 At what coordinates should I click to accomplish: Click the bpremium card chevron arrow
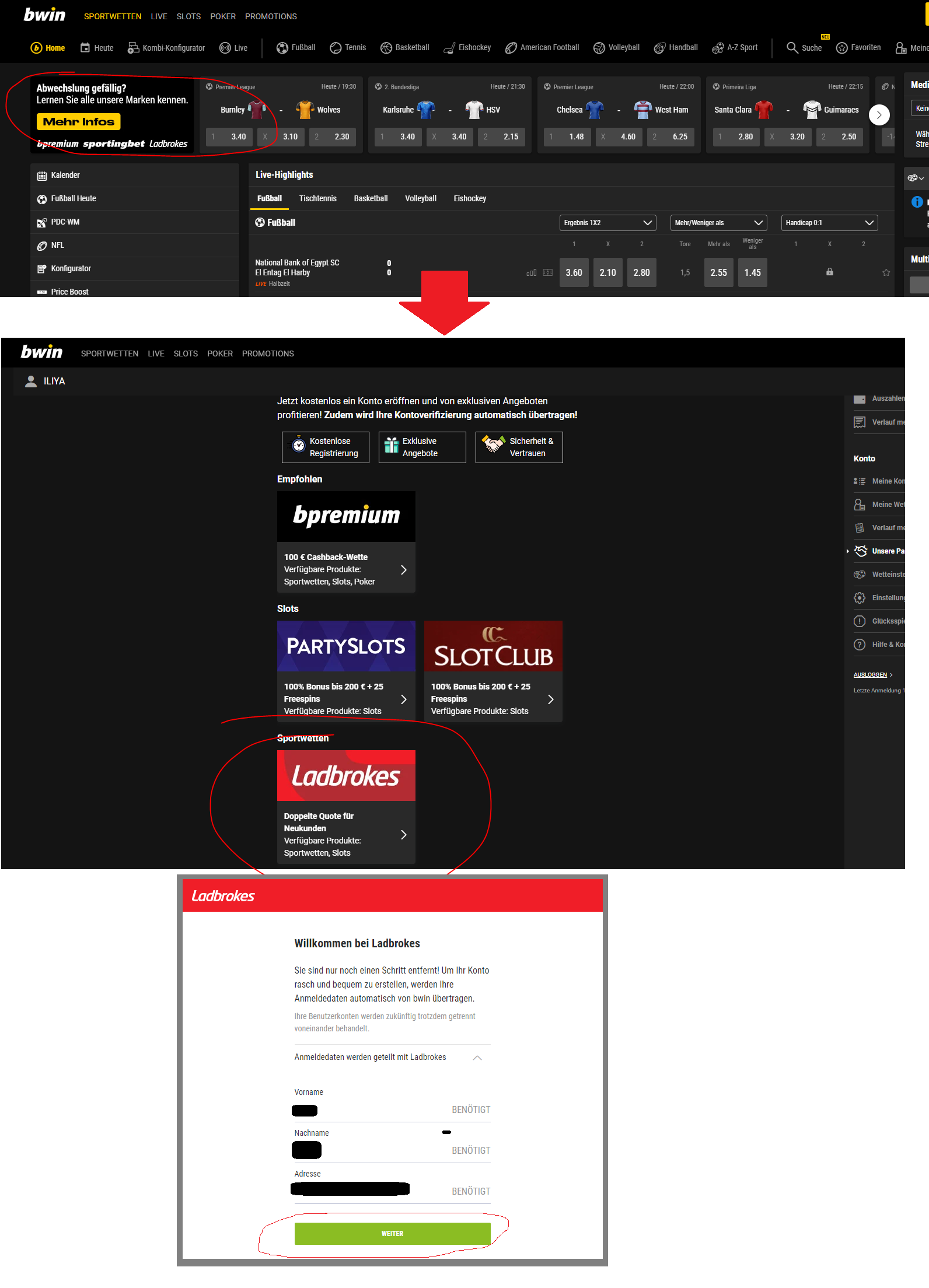coord(403,570)
